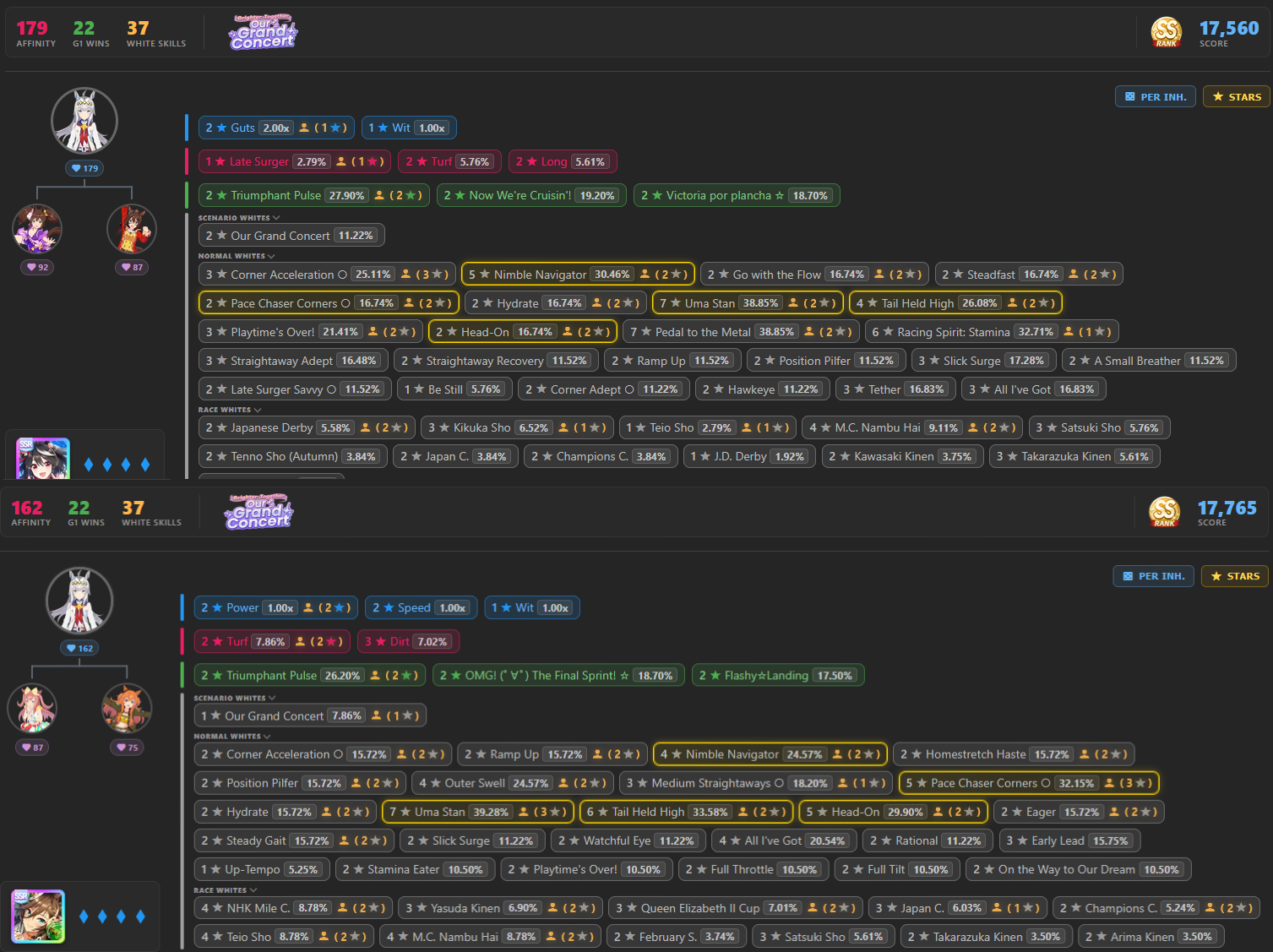Click the person icon in the Power chip
The width and height of the screenshot is (1273, 952).
click(x=308, y=607)
